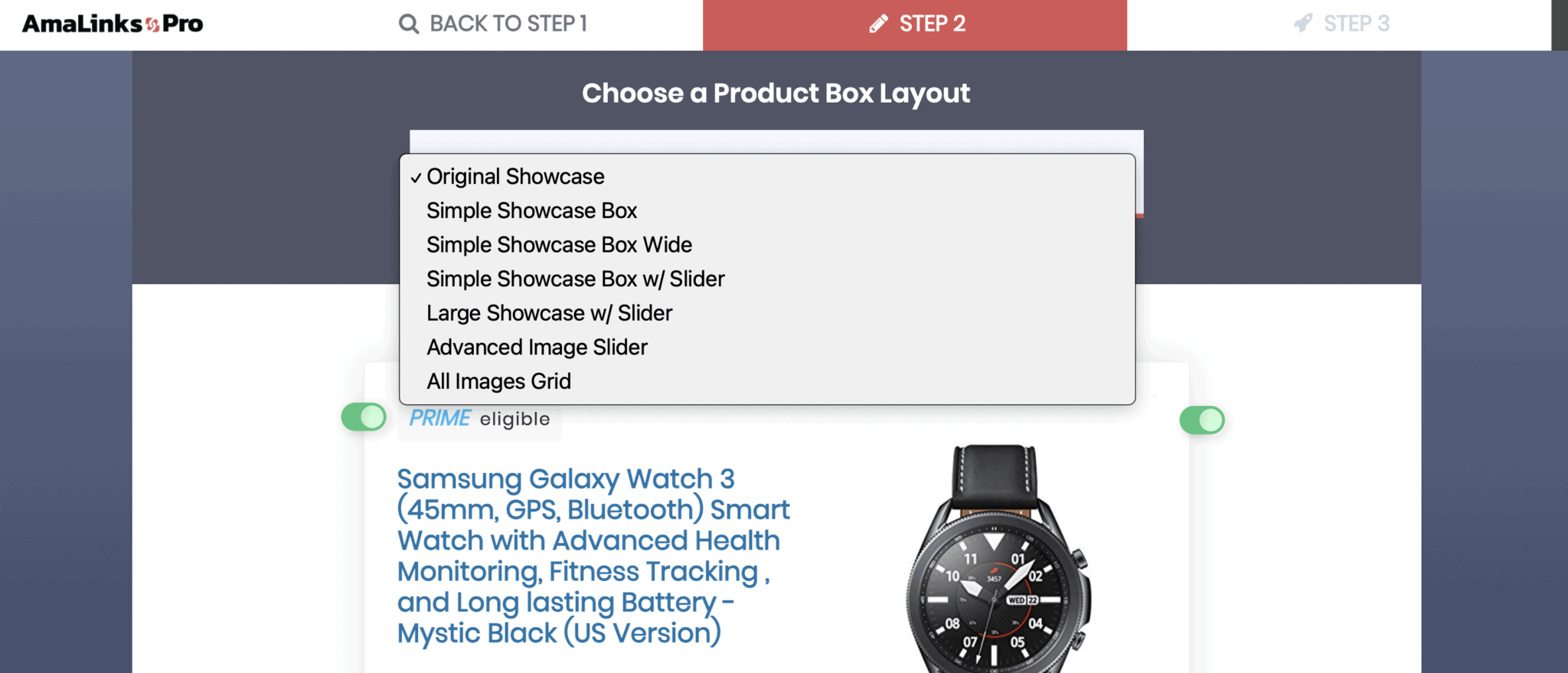1568x673 pixels.
Task: Click the AmaLinks Pro logo
Action: coord(113,24)
